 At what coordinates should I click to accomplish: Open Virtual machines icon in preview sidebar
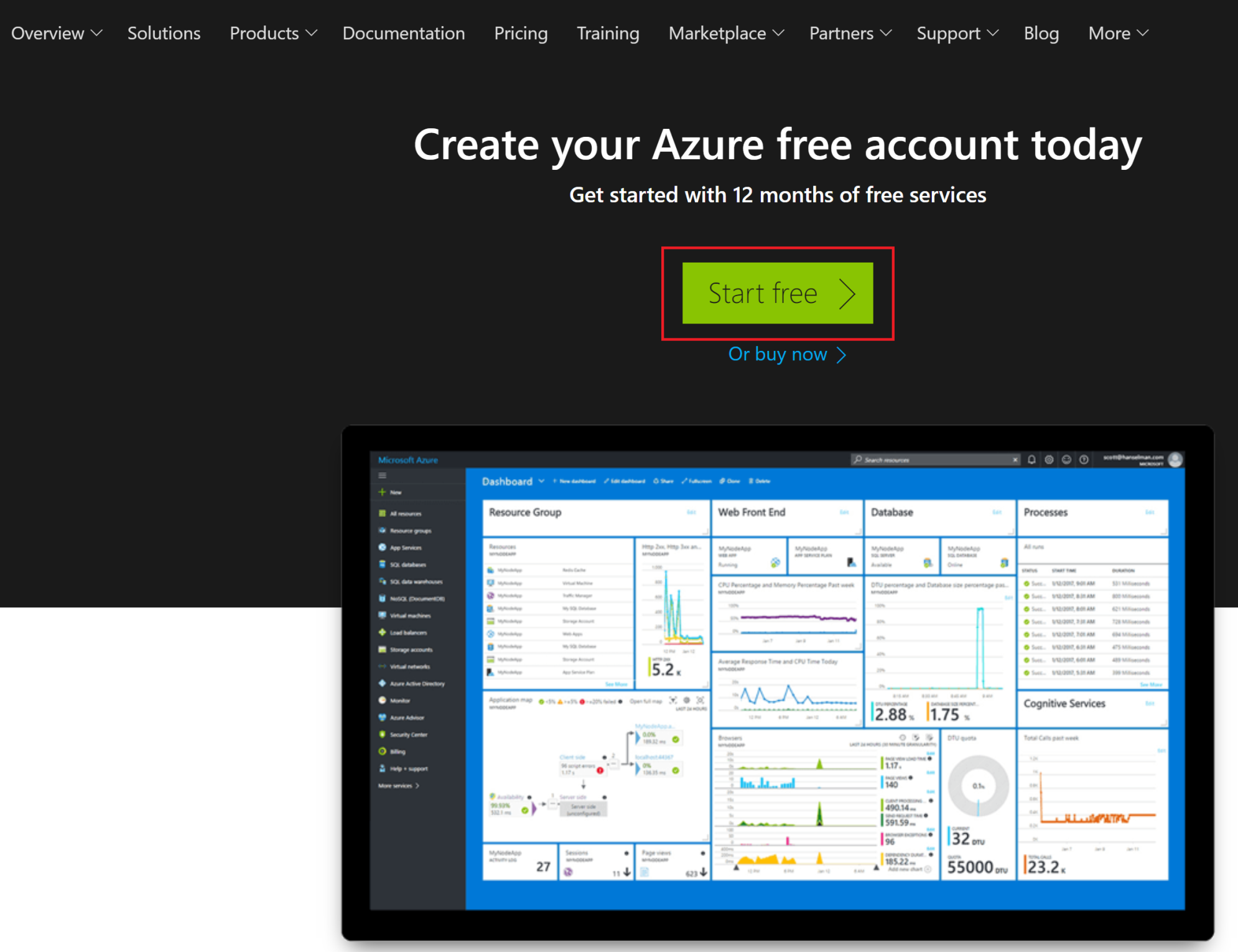click(383, 615)
